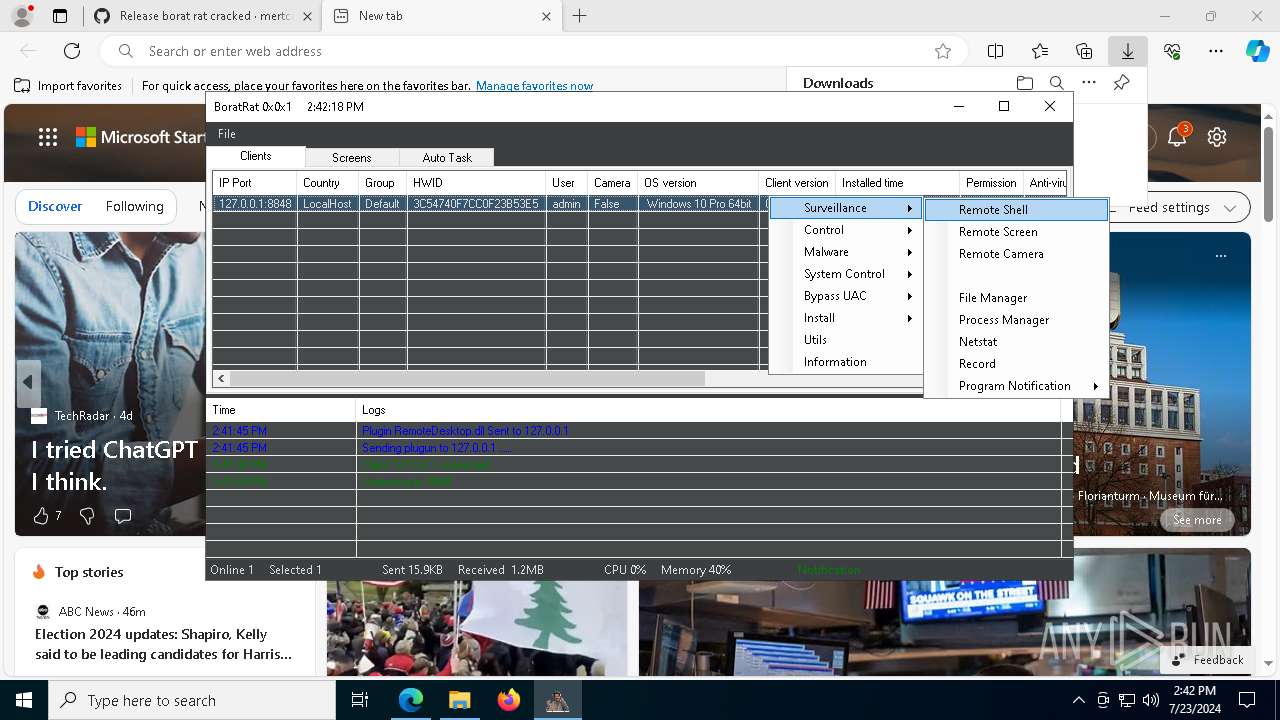
Task: Click Import favorites button
Action: [68, 86]
